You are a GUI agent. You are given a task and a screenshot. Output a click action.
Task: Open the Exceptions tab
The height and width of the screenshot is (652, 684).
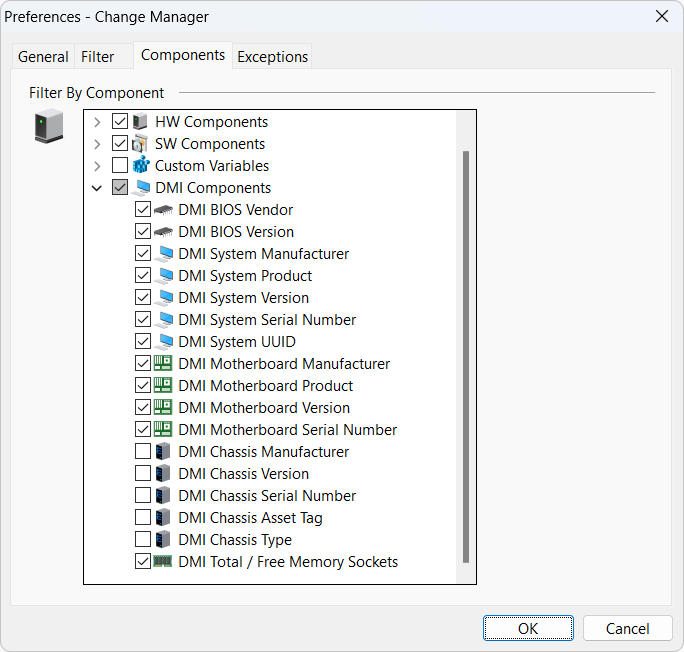272,57
